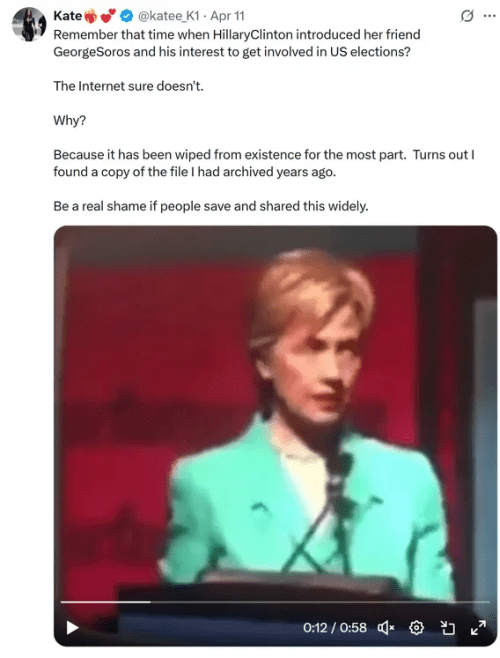Open Kate's profile avatar picture
The image size is (500, 658).
(29, 24)
